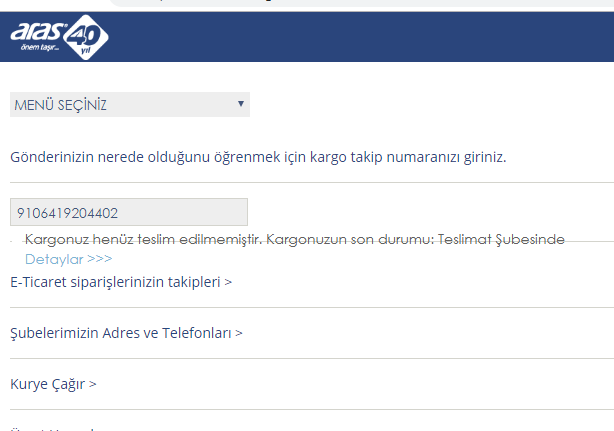
Task: Click the Kargonuz henüz teslim edilmemiştir status text
Action: click(x=294, y=239)
